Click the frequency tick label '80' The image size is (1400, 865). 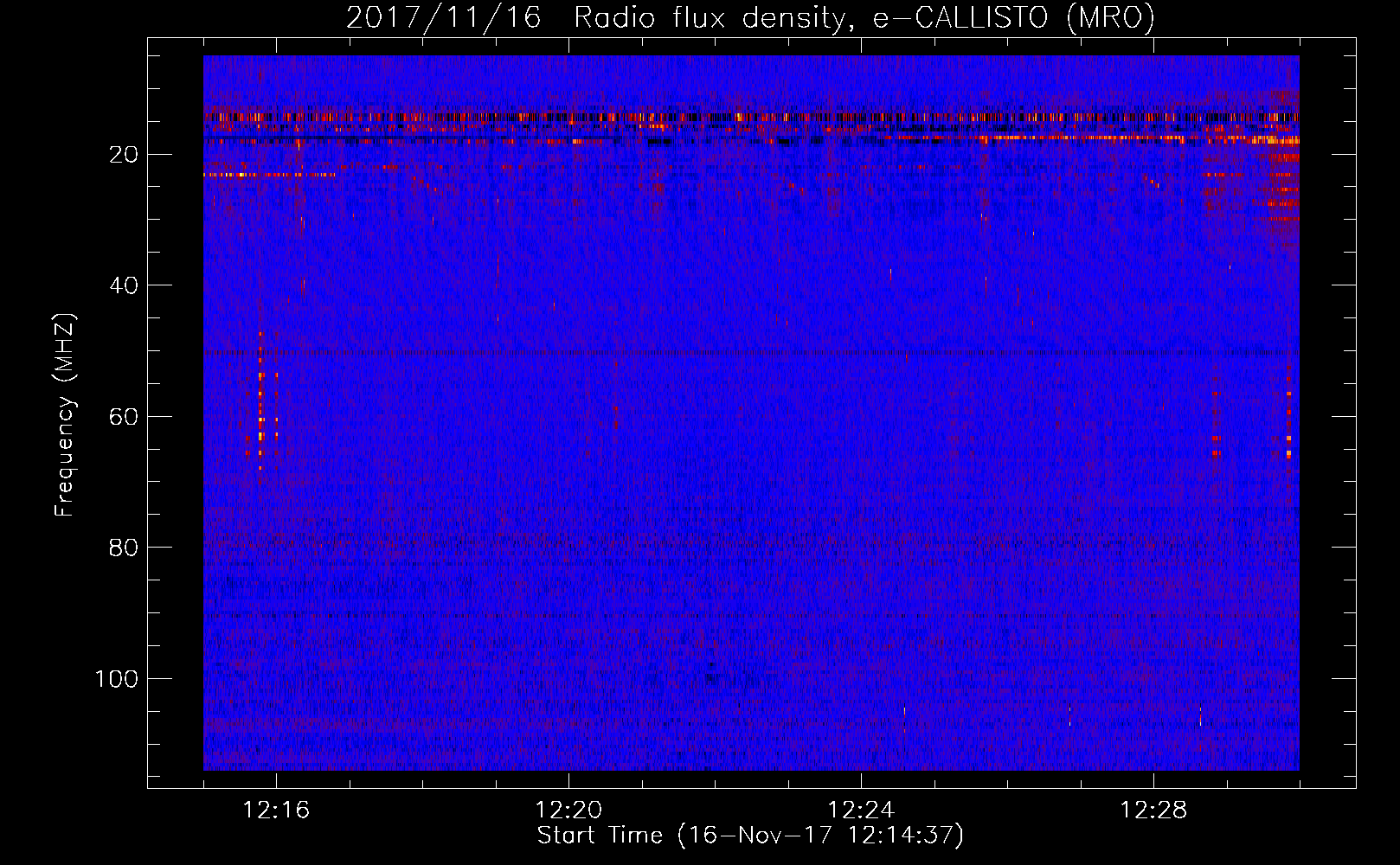coord(125,548)
